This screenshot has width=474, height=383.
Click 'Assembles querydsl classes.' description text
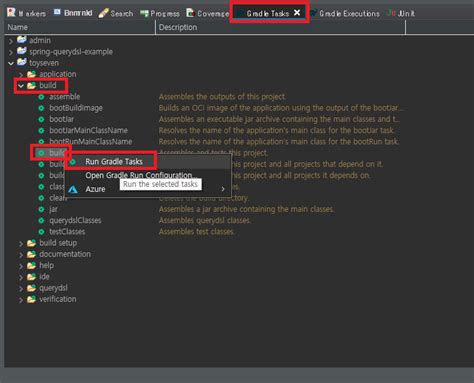pyautogui.click(x=205, y=221)
